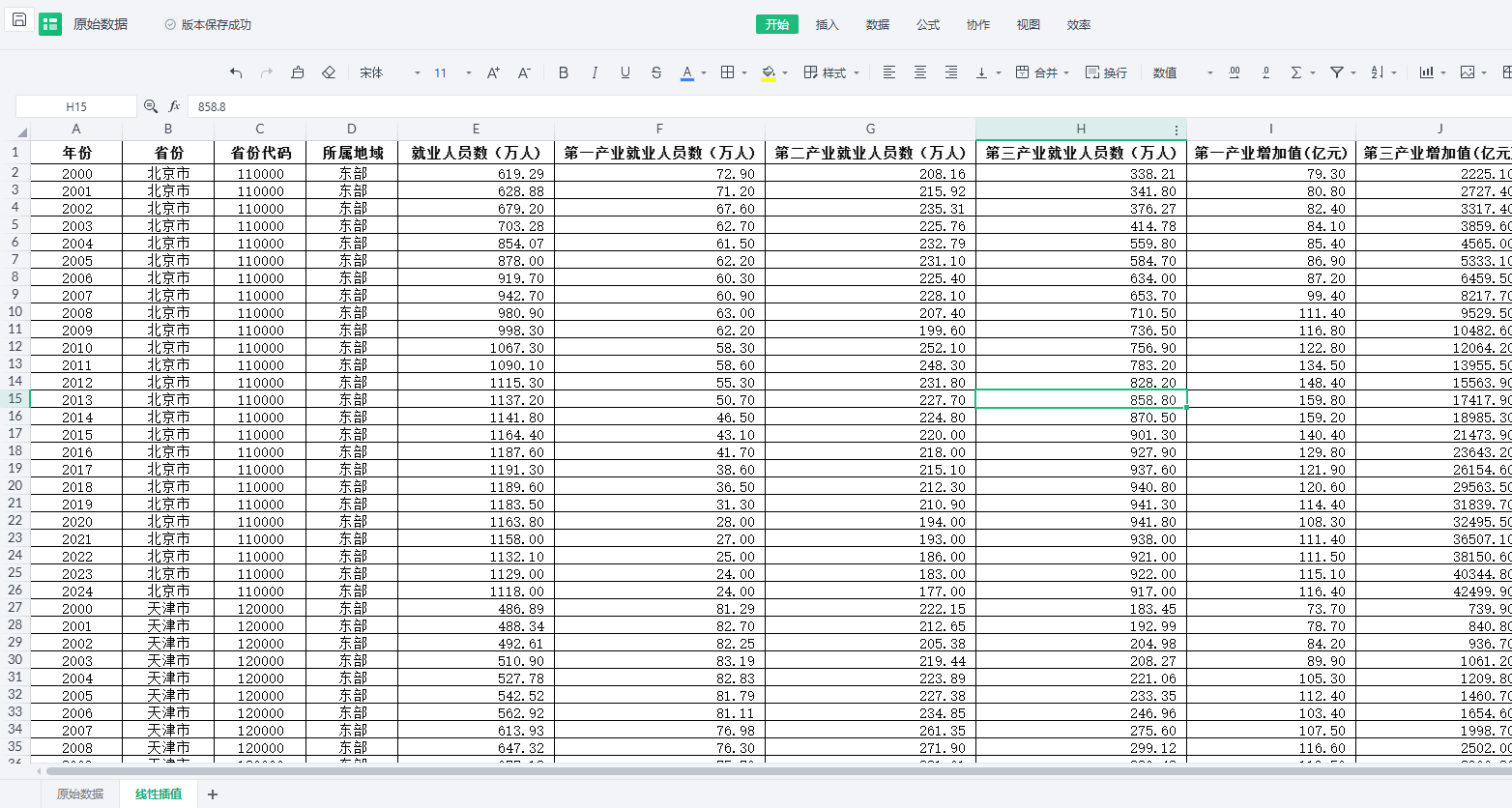Activate the format painter brush
Screen dimensions: 1512x808
point(298,72)
